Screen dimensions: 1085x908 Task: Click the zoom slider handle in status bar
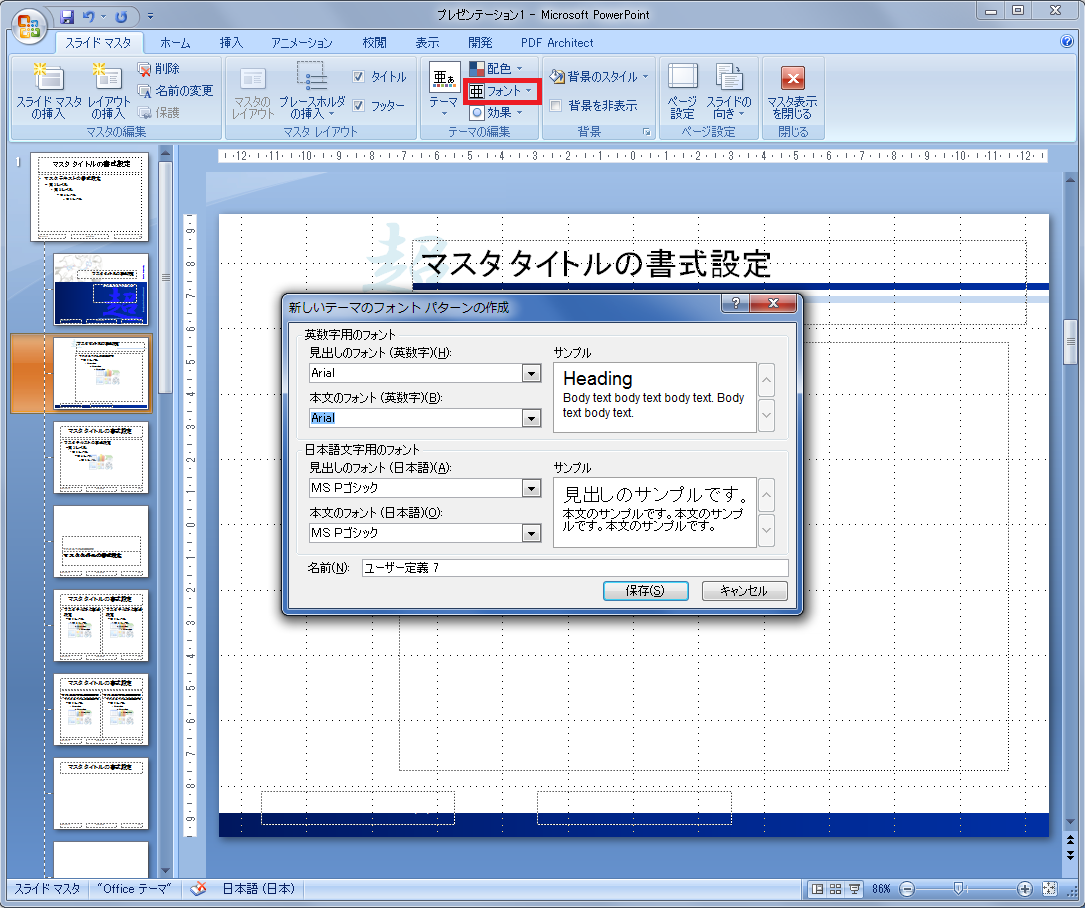pyautogui.click(x=958, y=888)
